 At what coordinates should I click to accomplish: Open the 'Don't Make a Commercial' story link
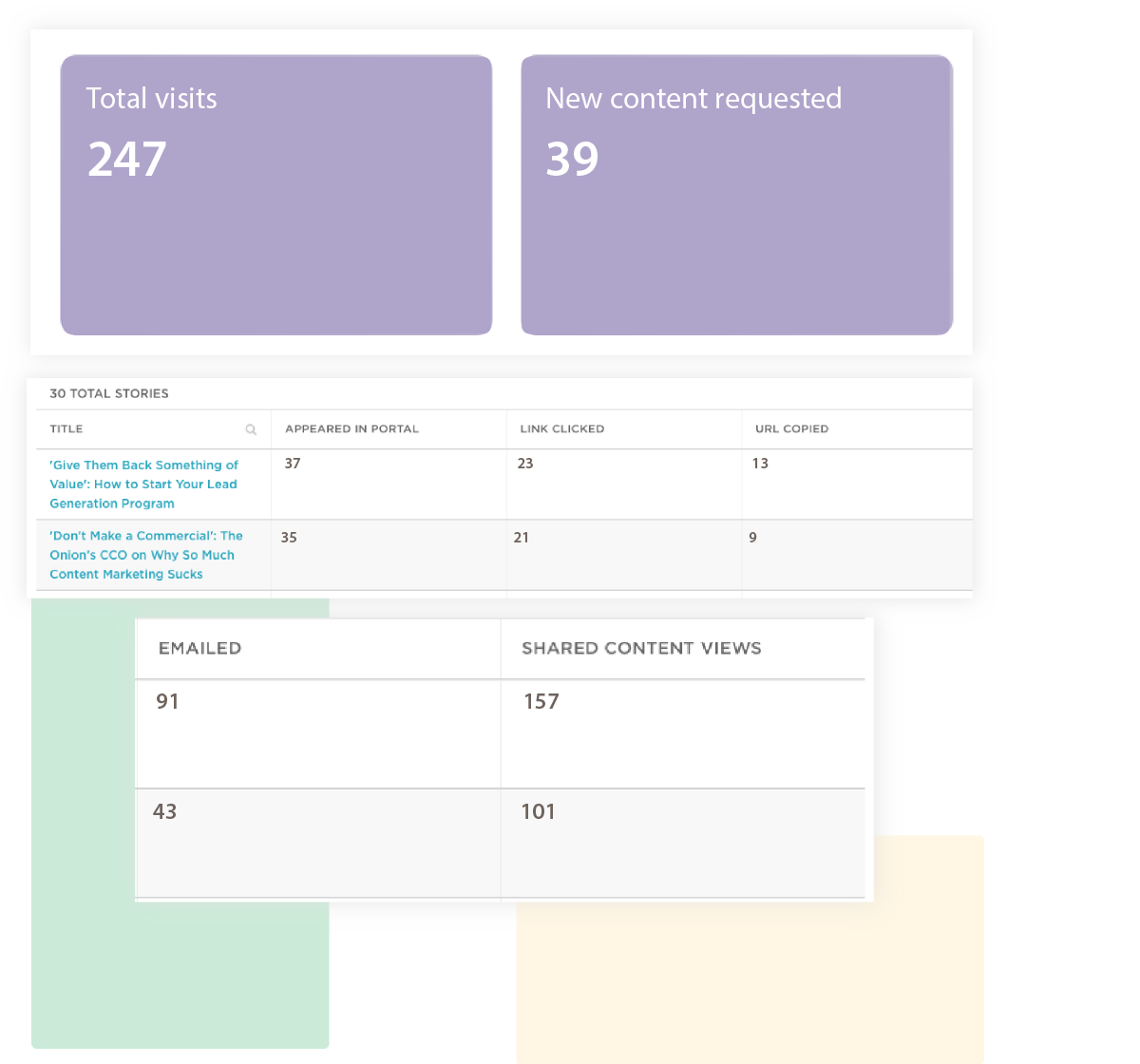pyautogui.click(x=145, y=555)
